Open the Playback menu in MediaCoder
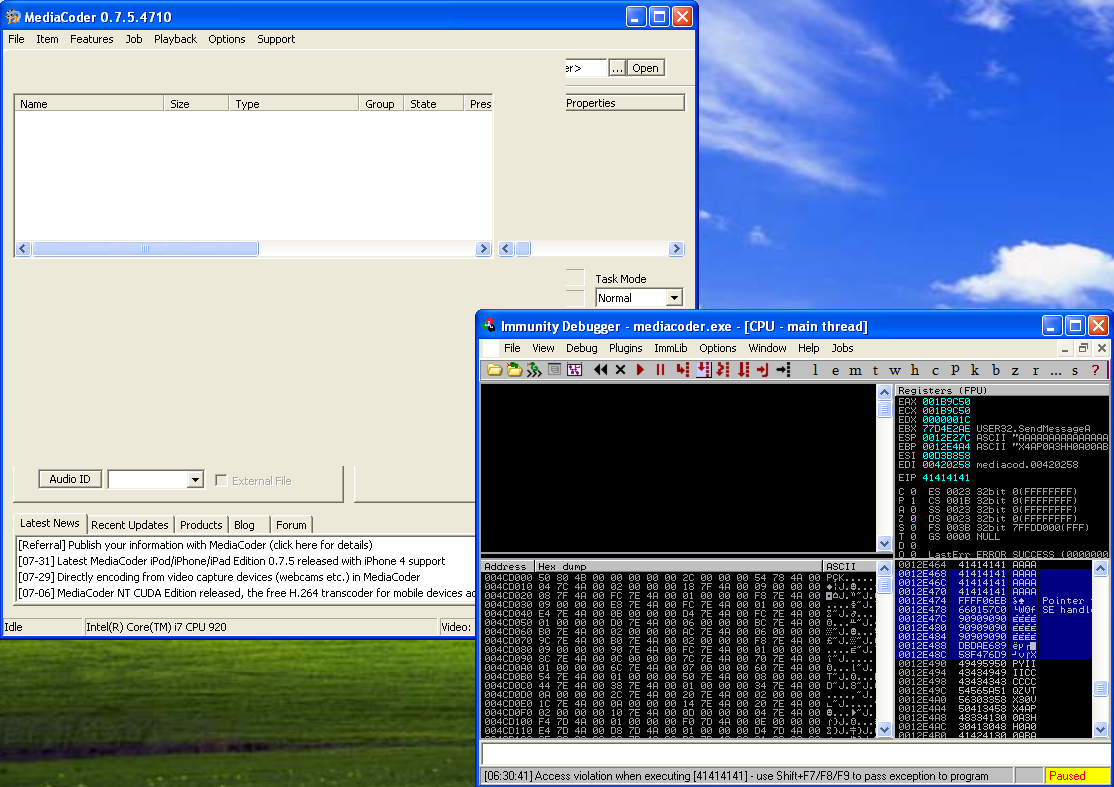 click(175, 39)
